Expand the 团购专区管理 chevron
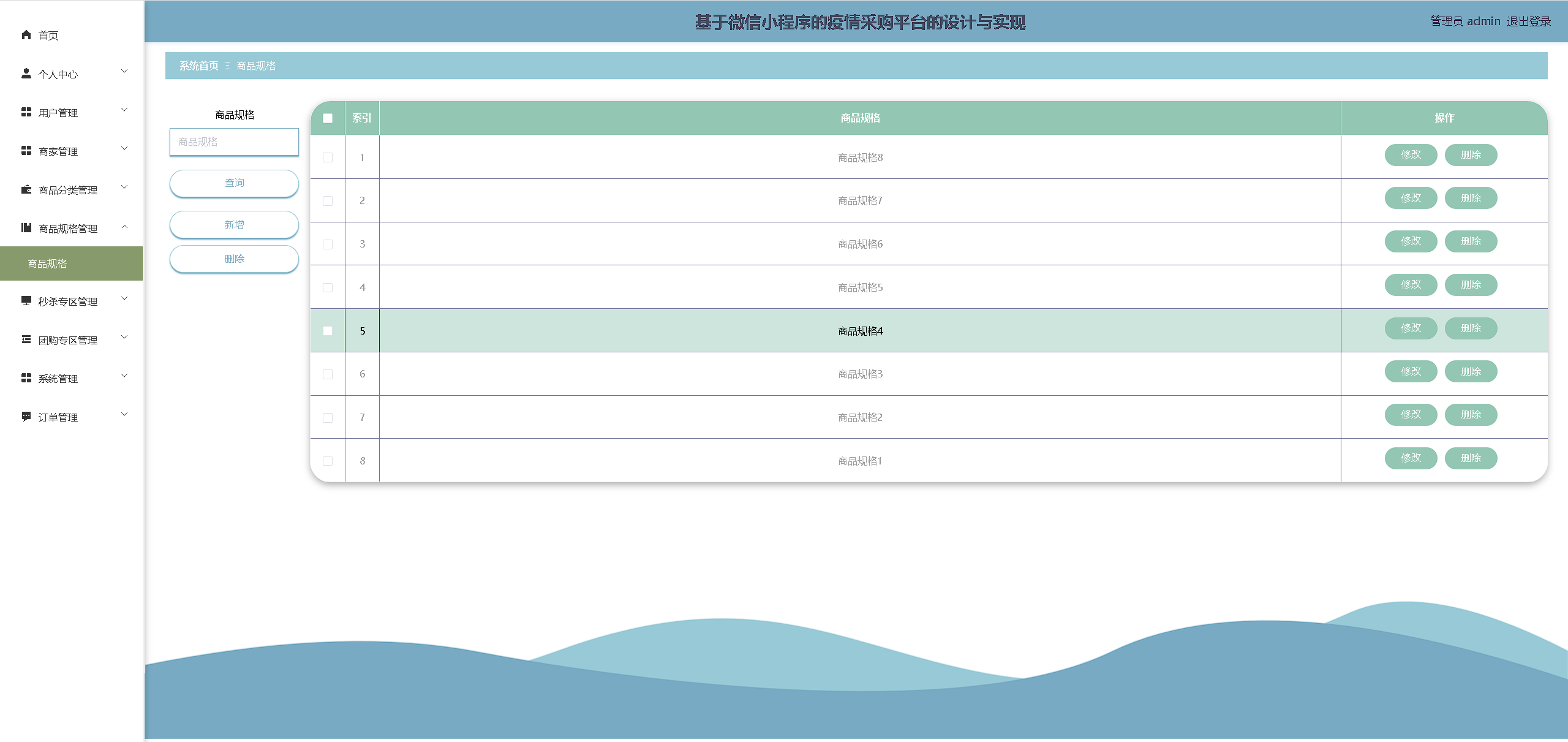The width and height of the screenshot is (1568, 742). pos(124,338)
